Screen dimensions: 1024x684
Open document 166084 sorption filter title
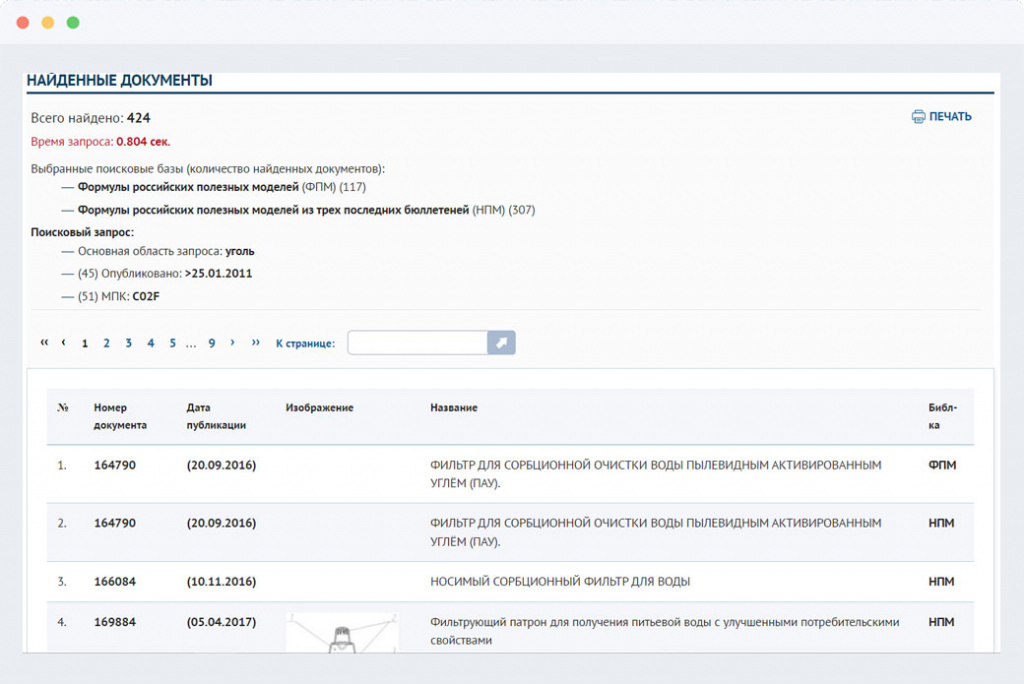tap(560, 582)
